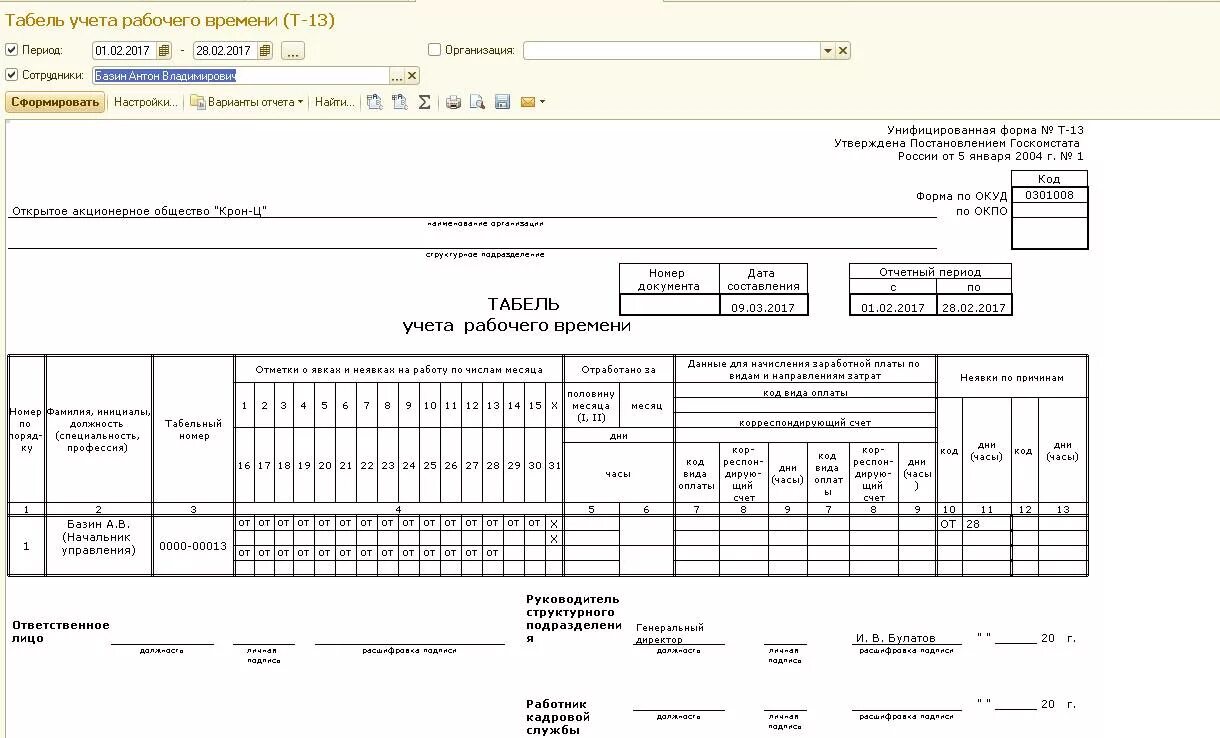Open calendar for period end date 28.02.2017
The image size is (1220, 738).
pyautogui.click(x=264, y=50)
